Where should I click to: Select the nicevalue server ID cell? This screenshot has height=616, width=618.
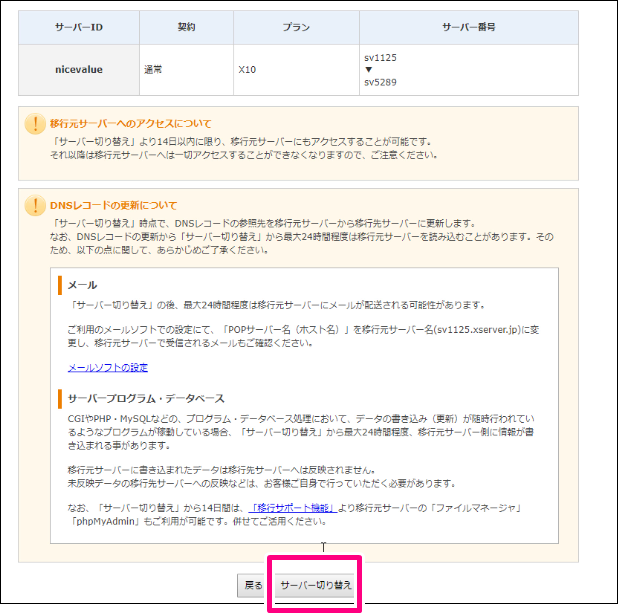click(79, 70)
